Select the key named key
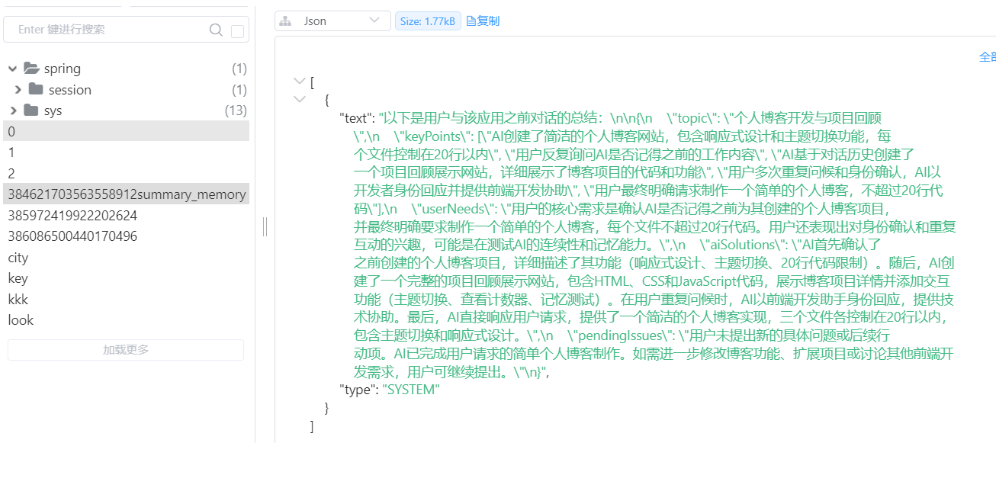 pos(126,278)
